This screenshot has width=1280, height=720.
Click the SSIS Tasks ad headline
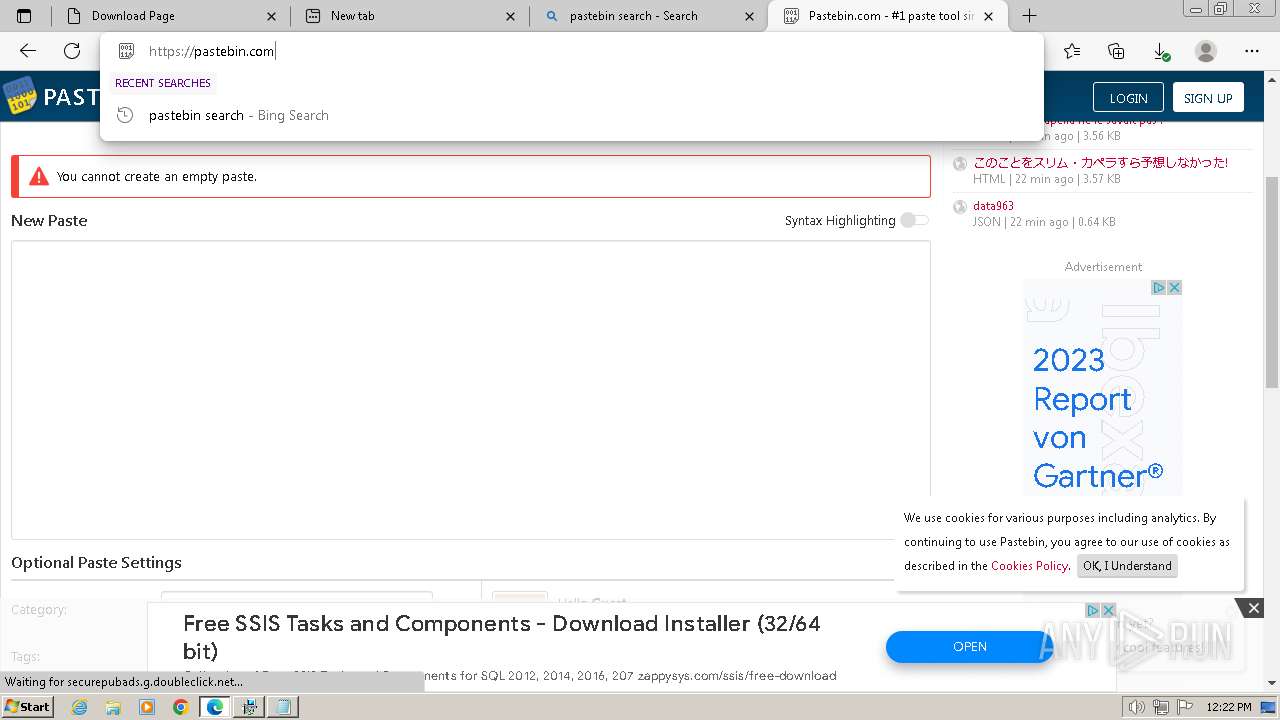(x=502, y=637)
